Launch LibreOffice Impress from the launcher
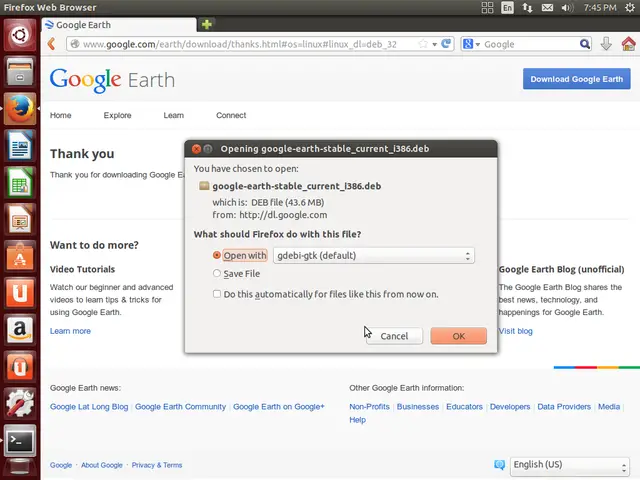640x480 pixels. point(20,219)
